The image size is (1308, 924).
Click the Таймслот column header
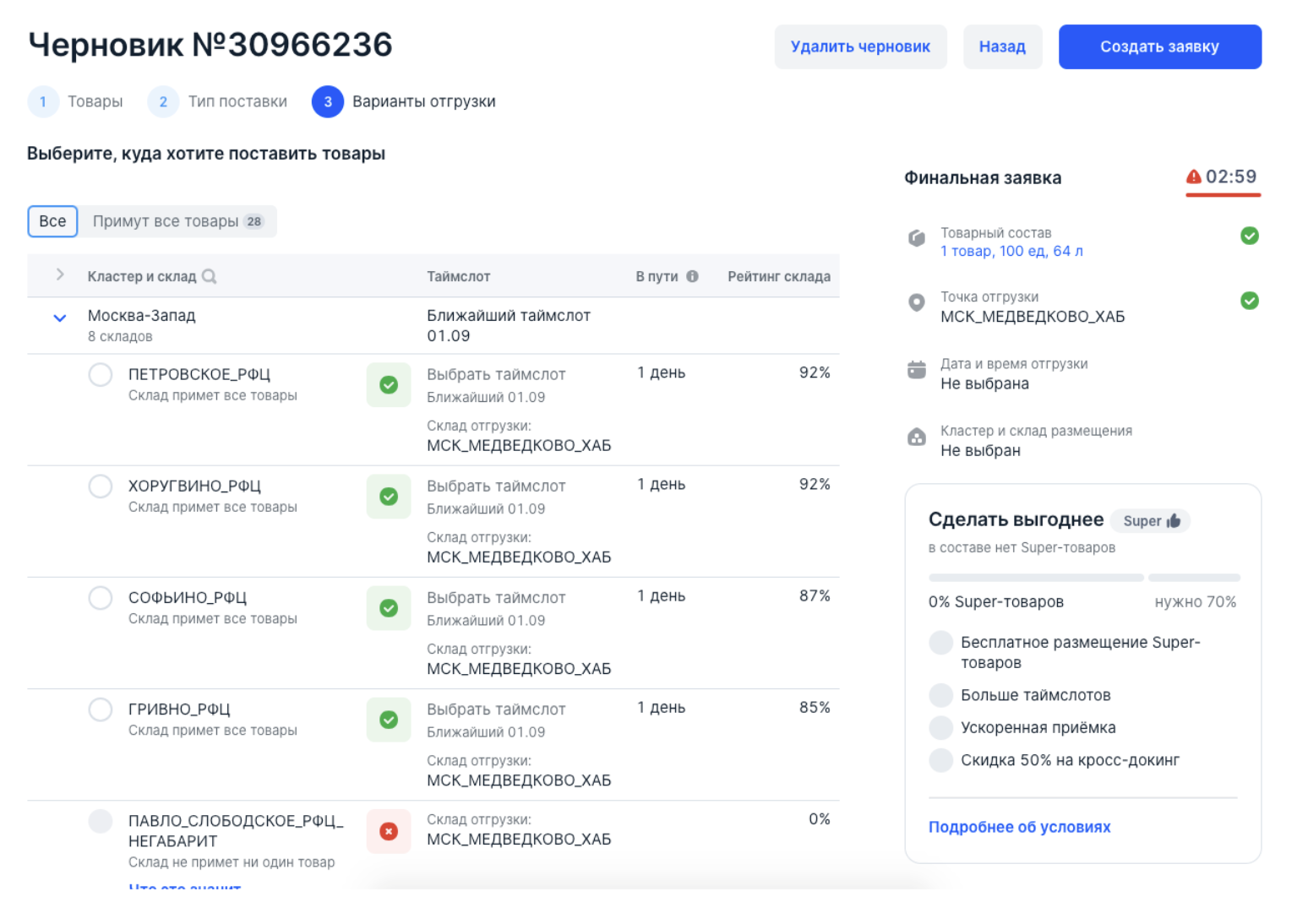(x=458, y=276)
